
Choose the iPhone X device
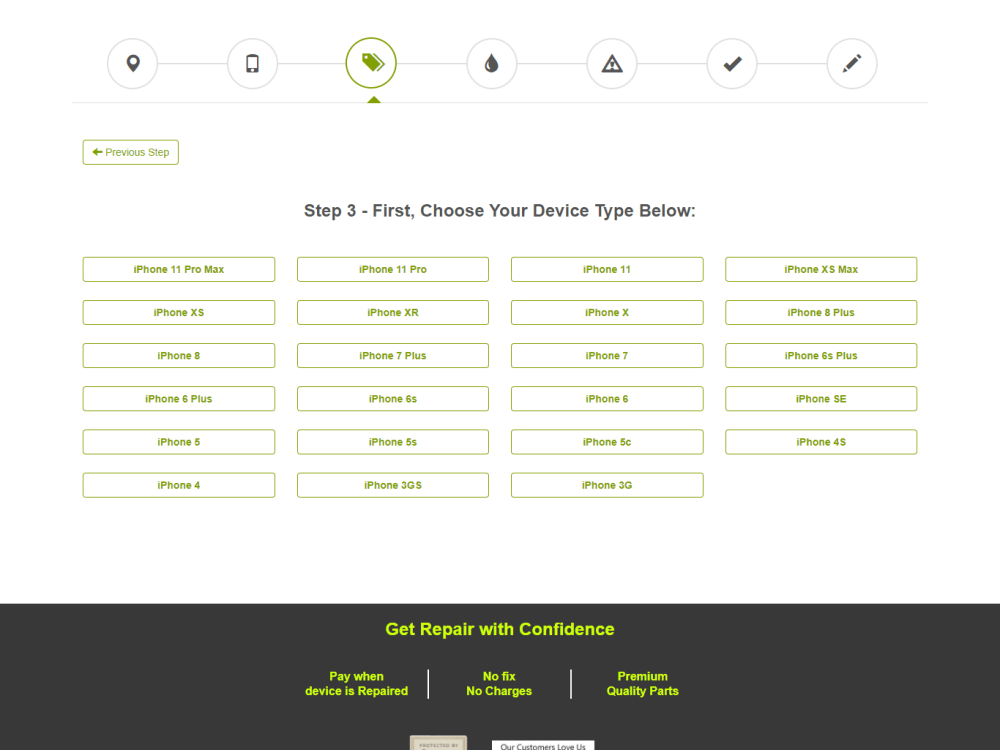tap(607, 312)
